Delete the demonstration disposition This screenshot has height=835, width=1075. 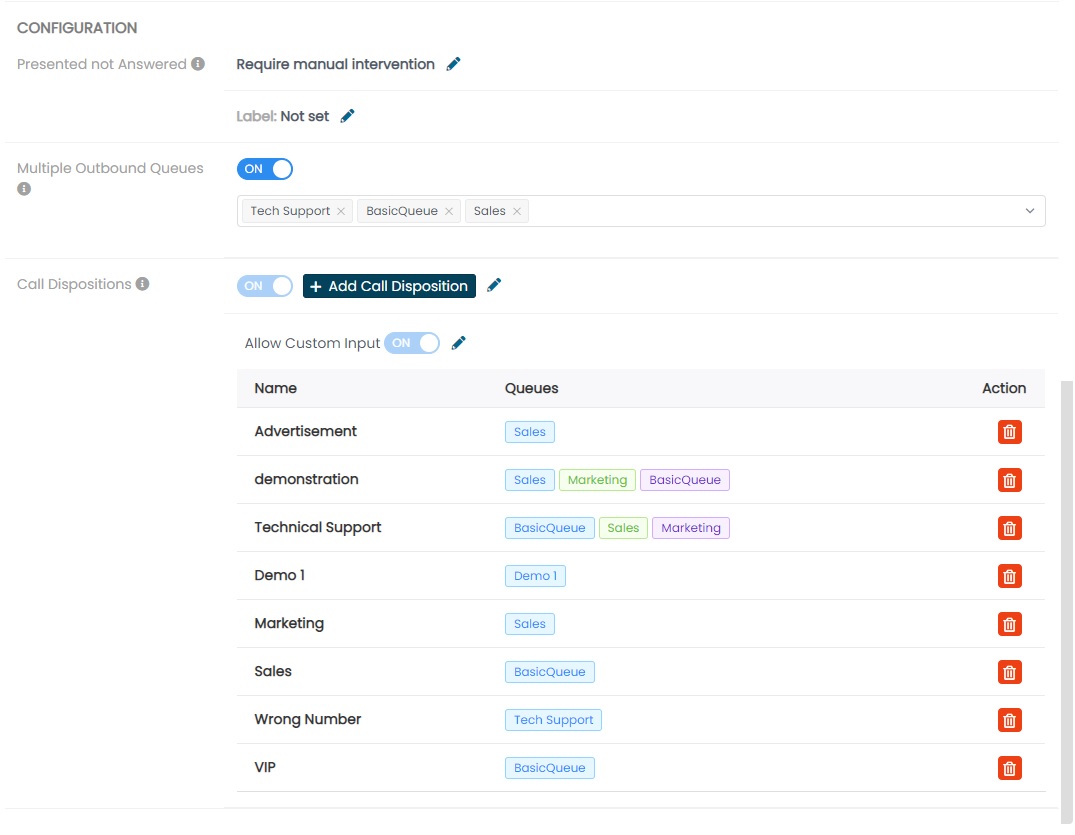coord(1009,480)
